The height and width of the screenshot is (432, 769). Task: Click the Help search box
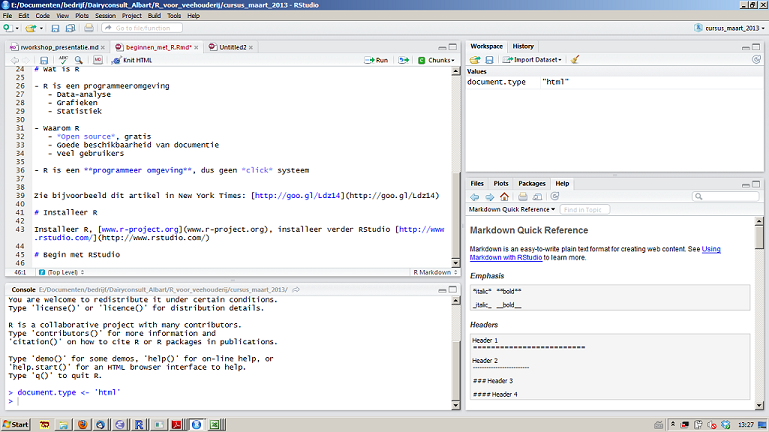pos(725,196)
